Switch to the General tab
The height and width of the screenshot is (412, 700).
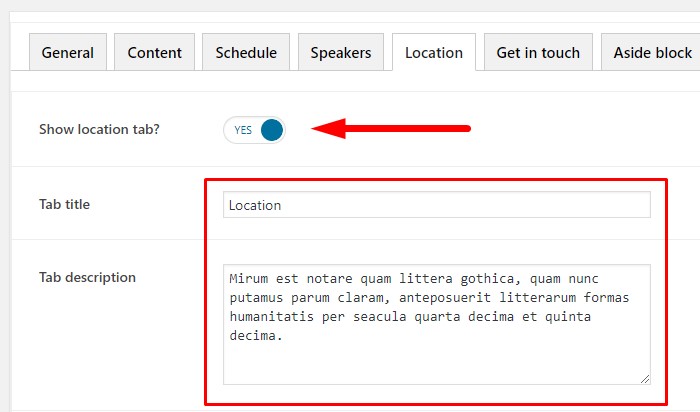pos(68,53)
